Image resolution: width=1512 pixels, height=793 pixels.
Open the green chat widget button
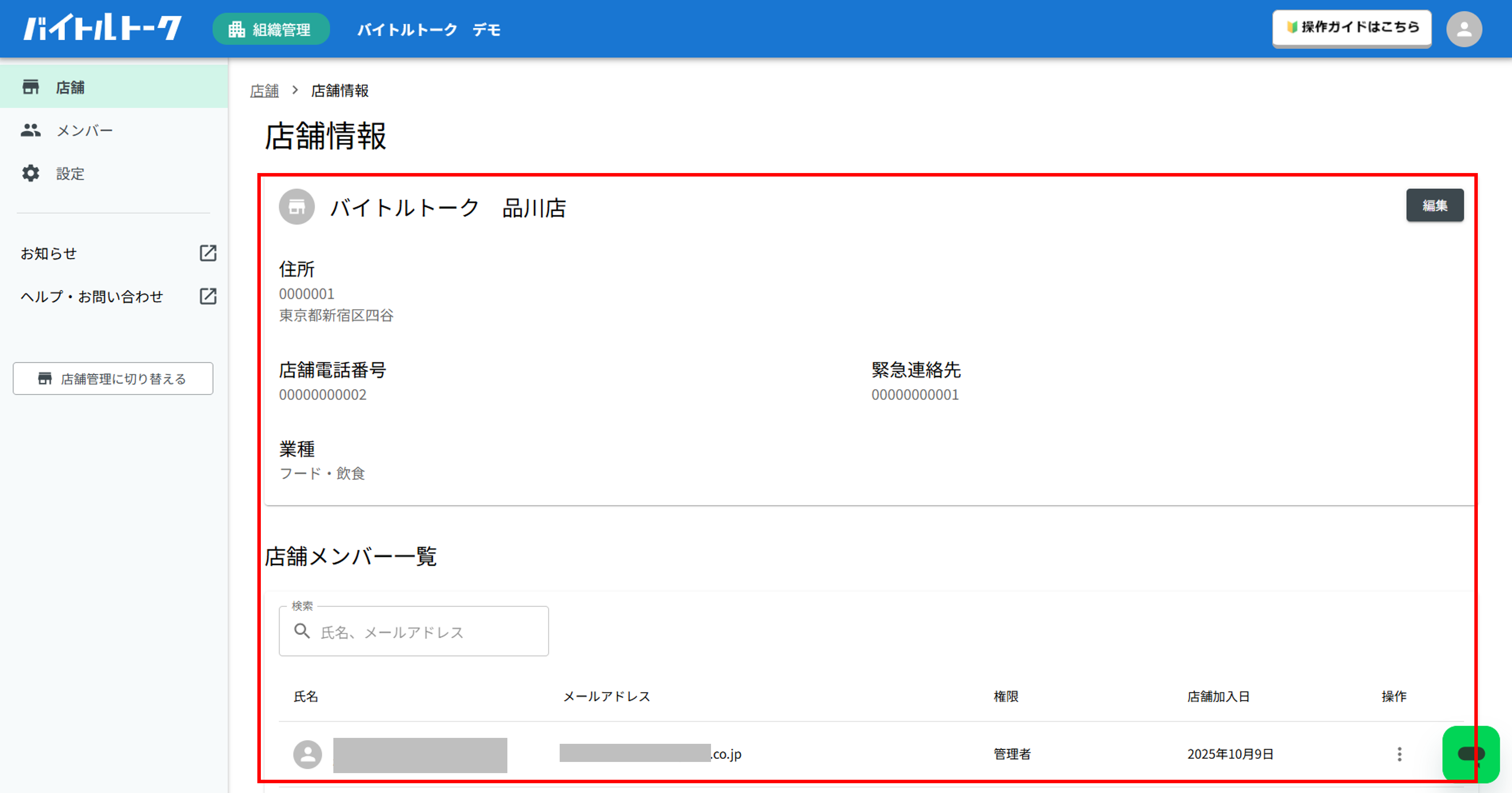[x=1471, y=754]
